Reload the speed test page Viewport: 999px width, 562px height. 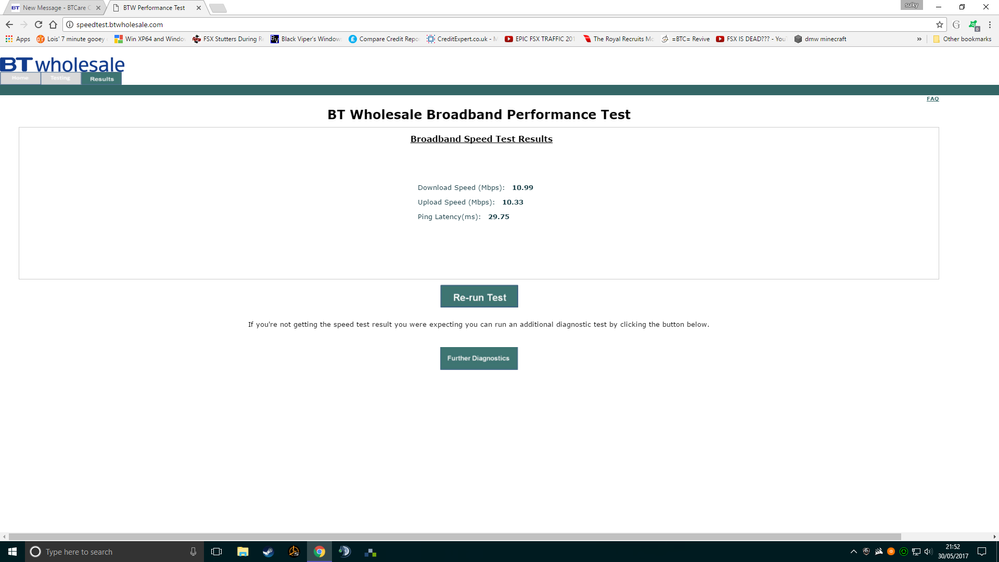(x=38, y=24)
